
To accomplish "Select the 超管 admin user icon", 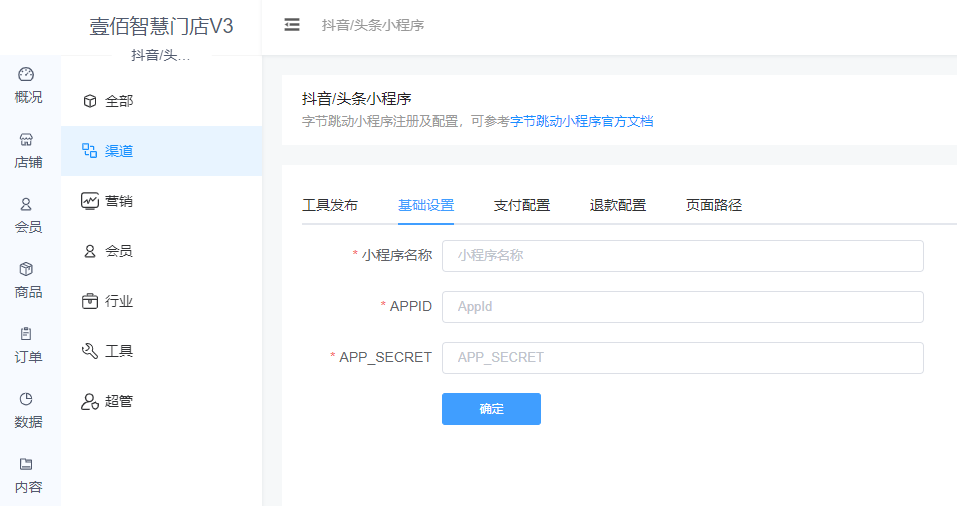I will (90, 401).
